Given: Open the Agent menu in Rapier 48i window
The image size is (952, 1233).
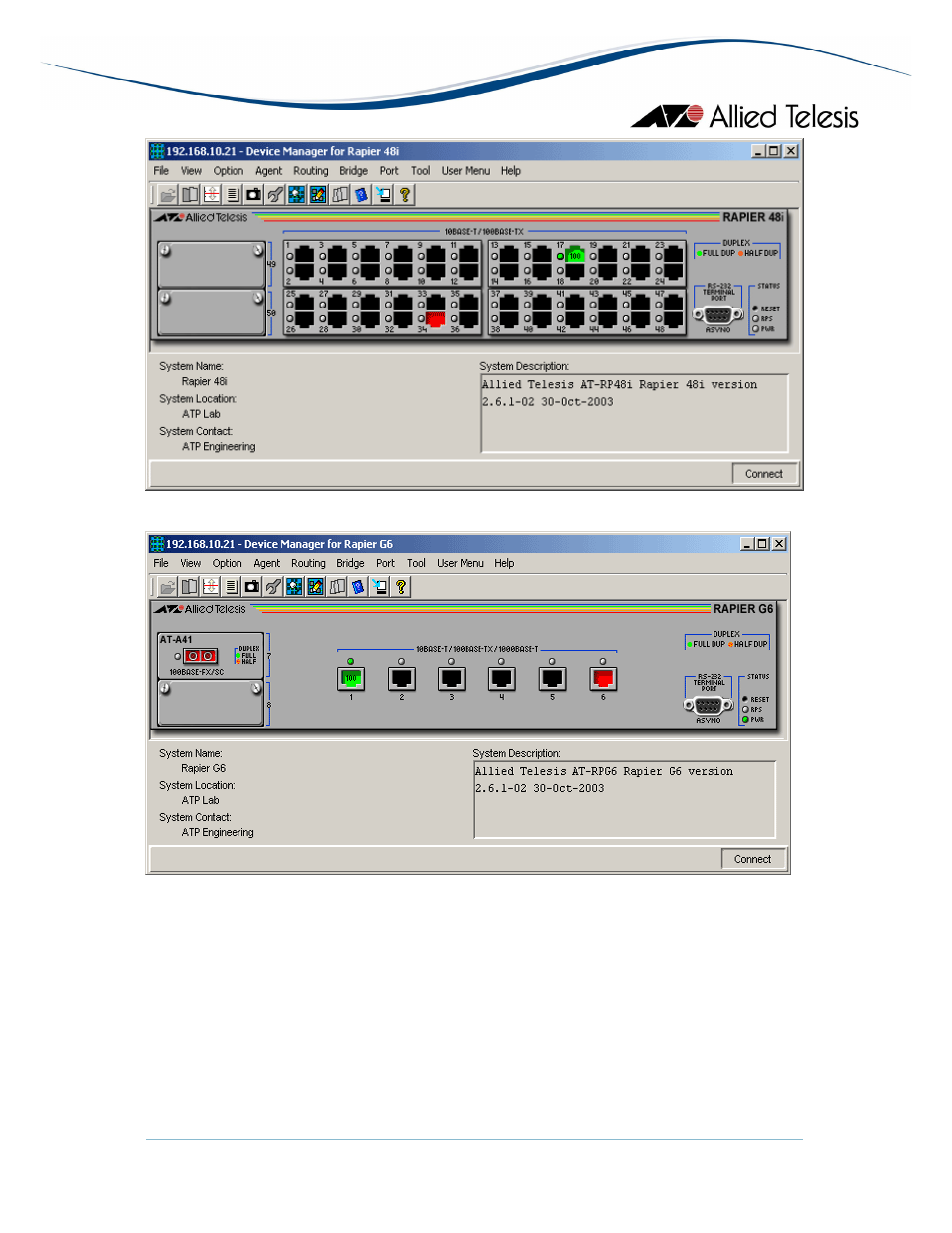Looking at the screenshot, I should 269,171.
